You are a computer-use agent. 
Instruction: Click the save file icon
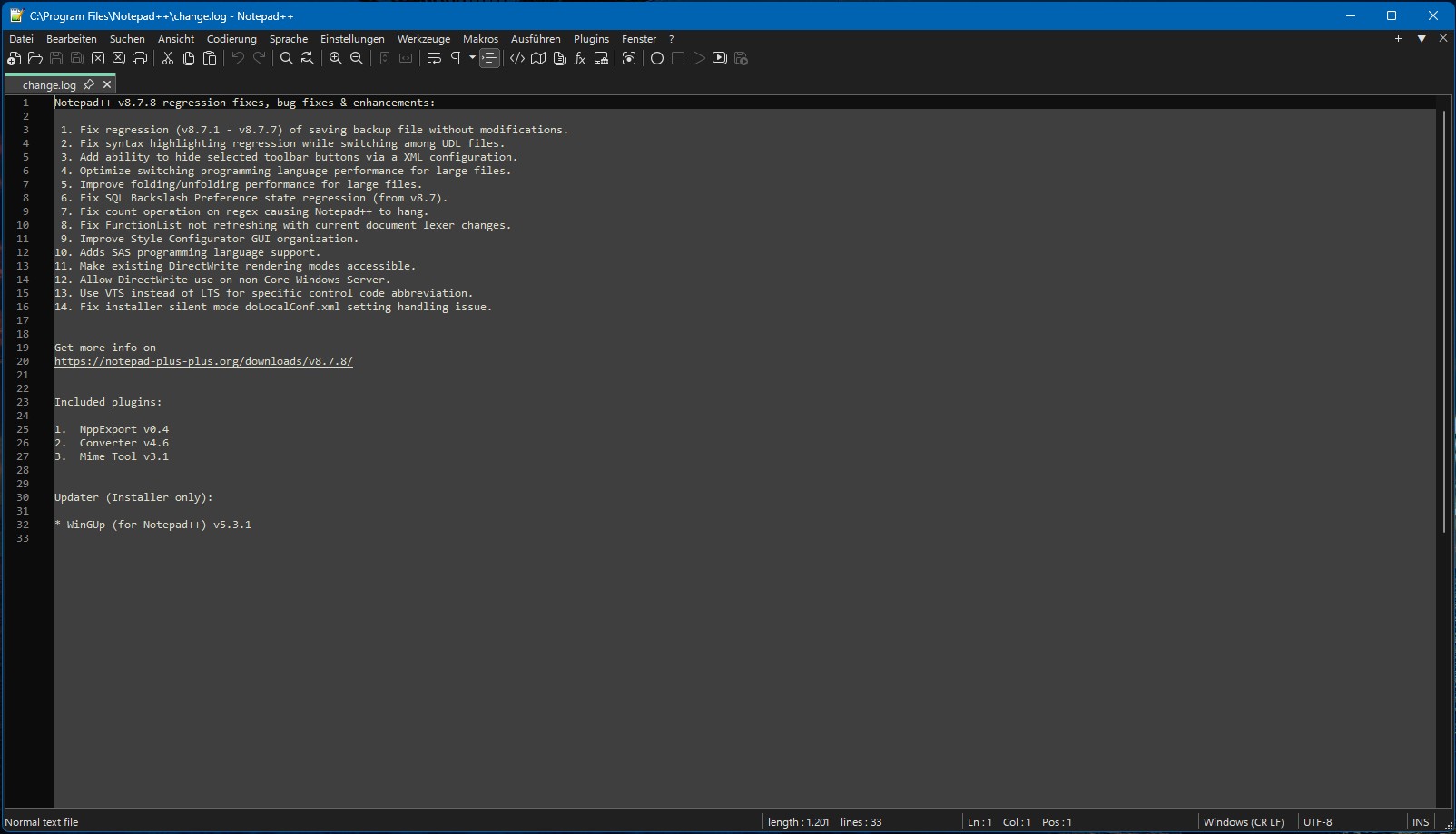point(56,58)
